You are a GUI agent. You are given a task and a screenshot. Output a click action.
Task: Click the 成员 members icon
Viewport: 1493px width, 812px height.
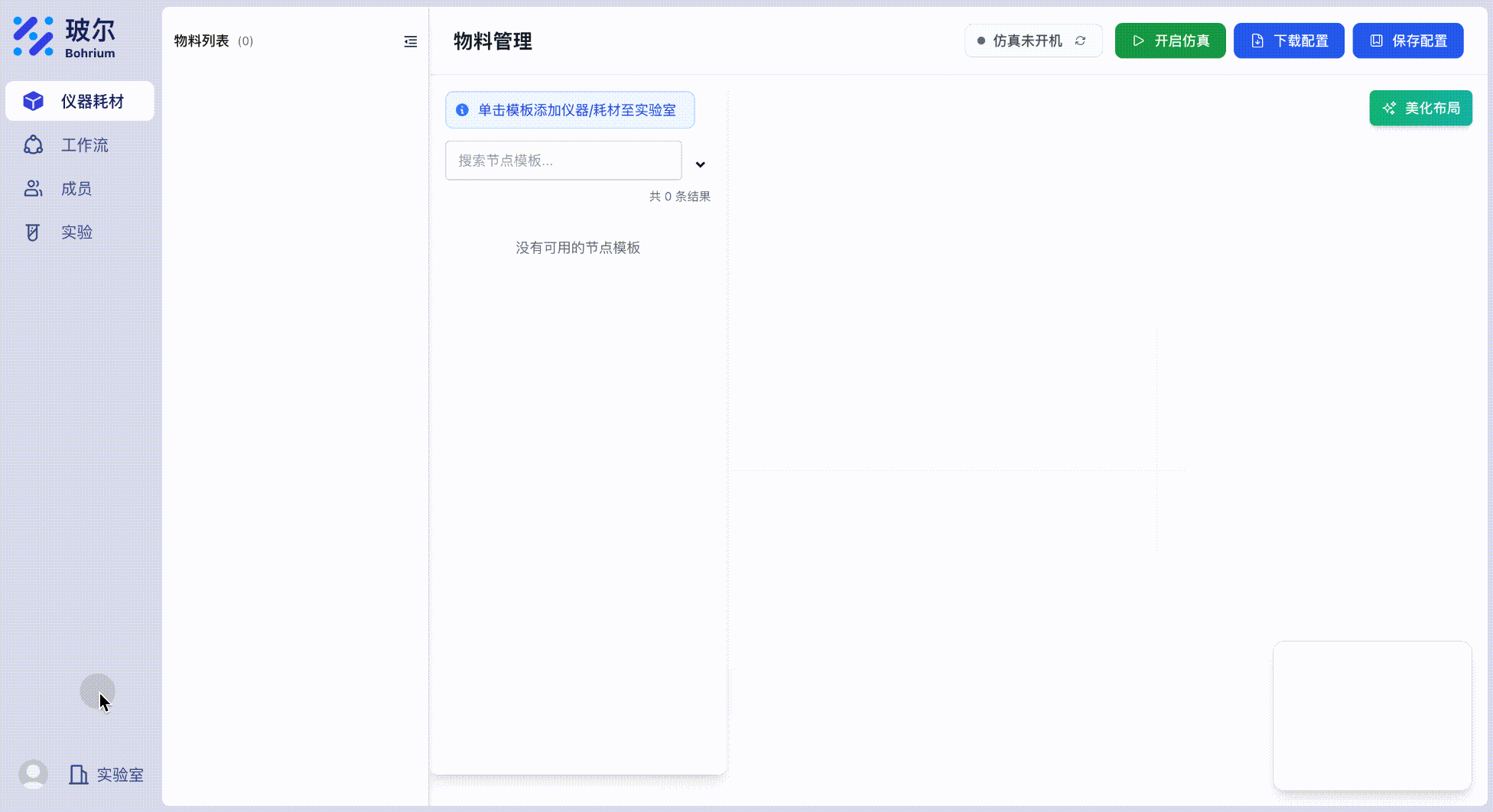click(33, 188)
